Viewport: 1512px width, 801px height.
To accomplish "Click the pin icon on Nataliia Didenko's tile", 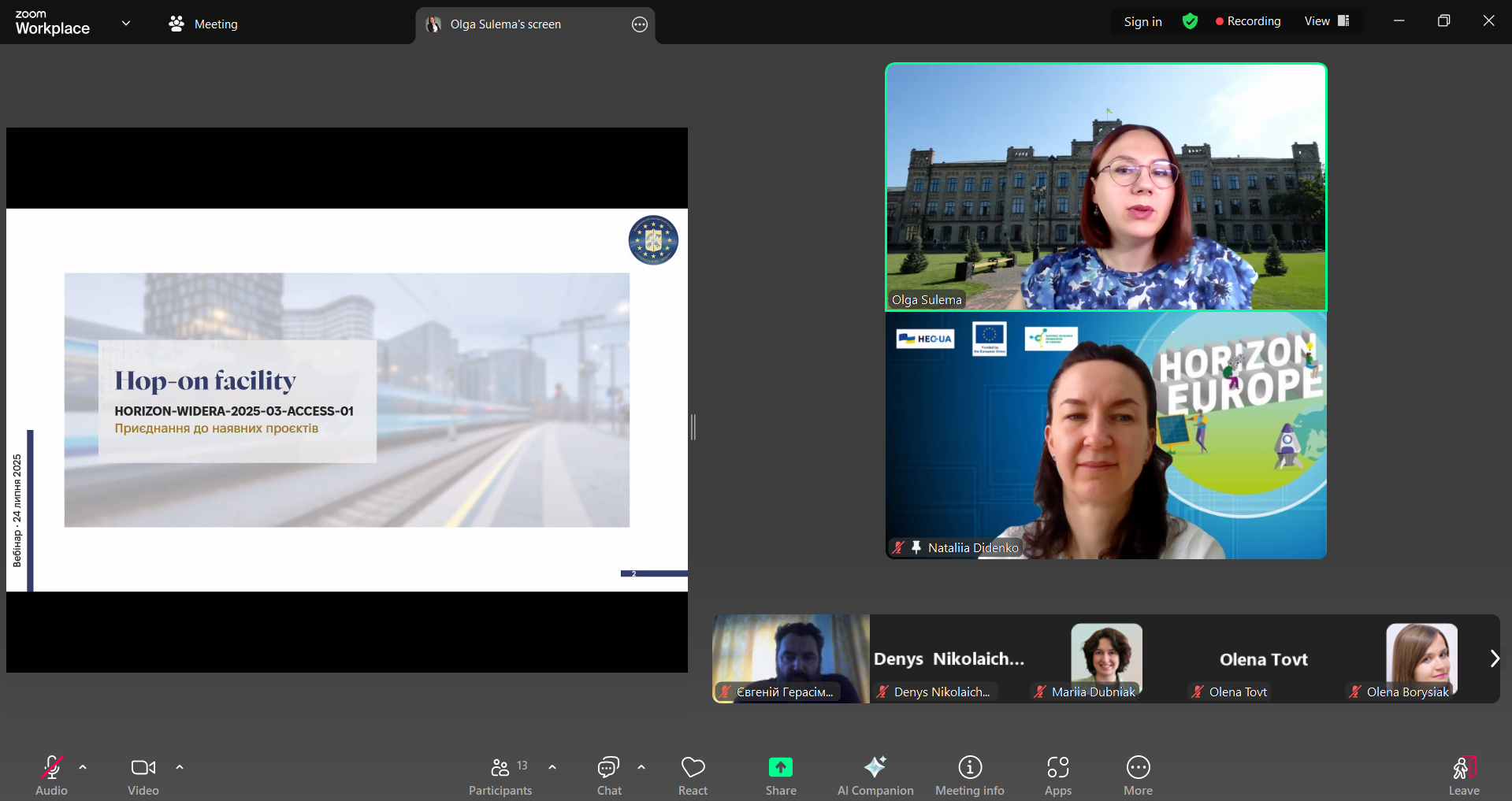I will 916,547.
